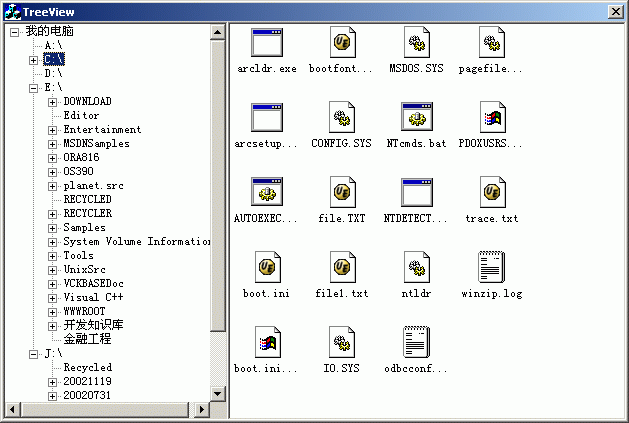Screen dimensions: 629x423
Task: Collapse the J:\ drive node
Action: (34, 354)
